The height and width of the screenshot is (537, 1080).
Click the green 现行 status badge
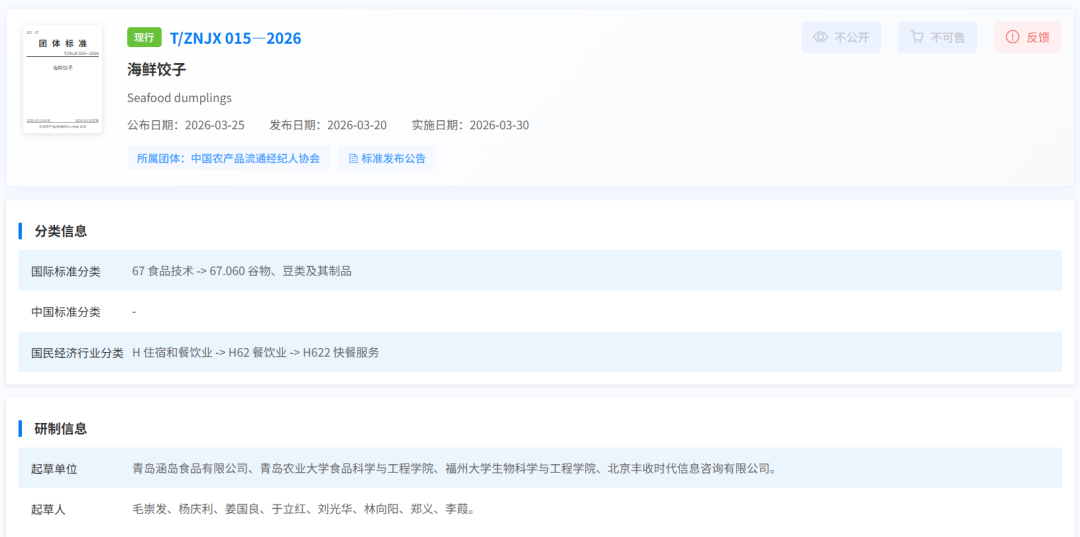tap(144, 37)
